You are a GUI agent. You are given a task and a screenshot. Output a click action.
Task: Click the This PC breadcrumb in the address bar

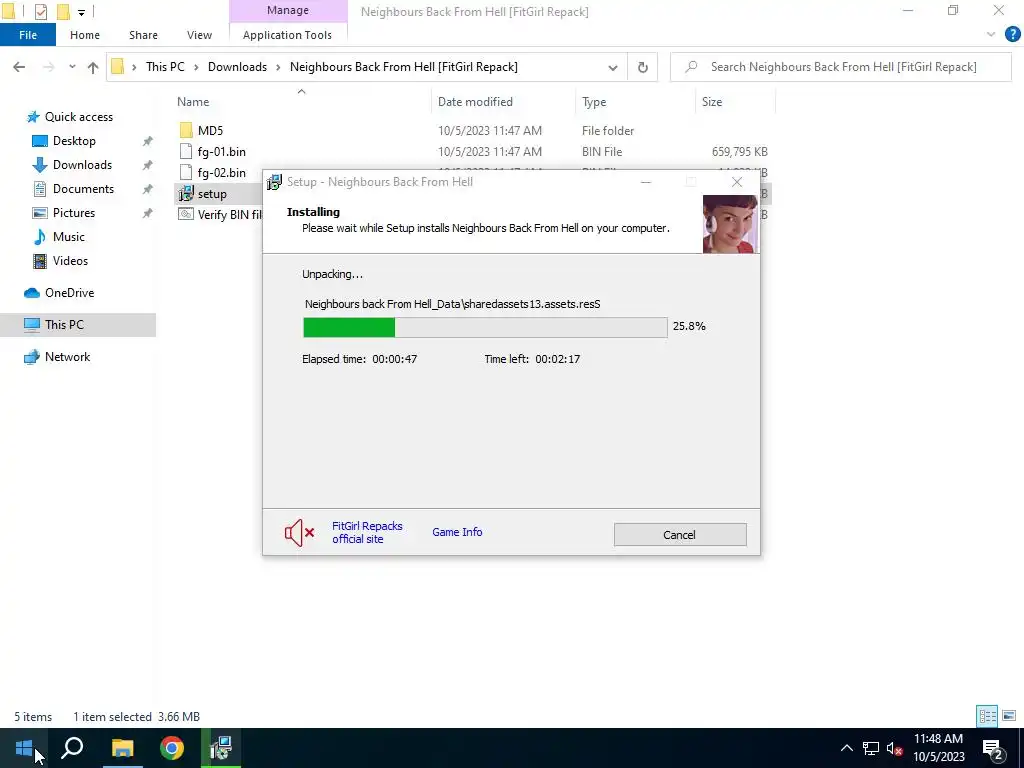[165, 67]
